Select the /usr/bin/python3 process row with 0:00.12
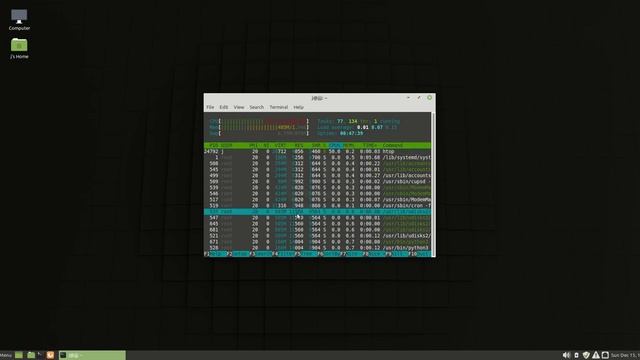This screenshot has height=360, width=640. (317, 248)
